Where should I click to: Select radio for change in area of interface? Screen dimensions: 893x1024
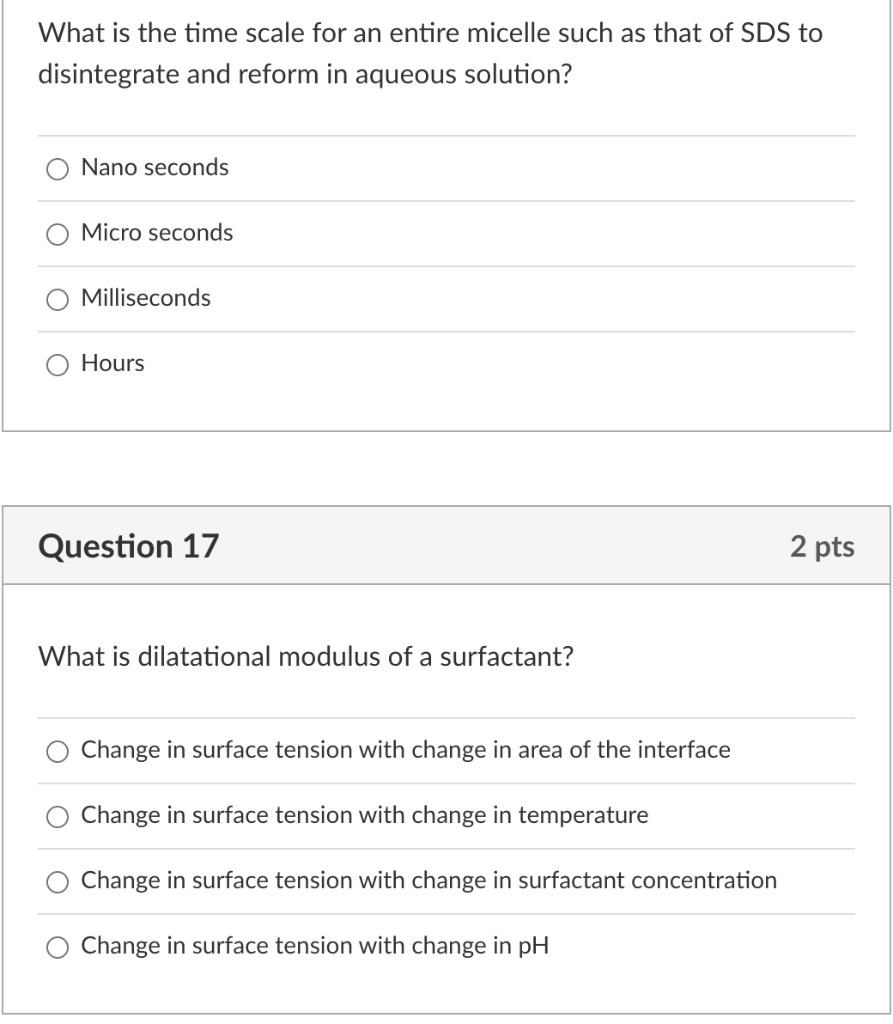point(59,751)
